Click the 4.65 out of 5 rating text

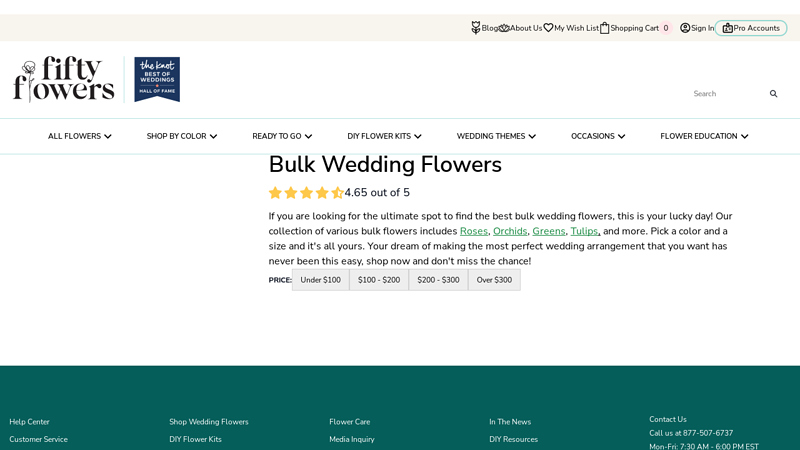(377, 193)
